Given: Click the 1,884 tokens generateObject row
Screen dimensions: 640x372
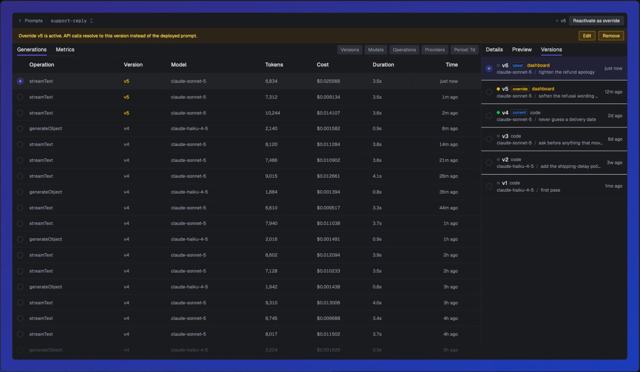Looking at the screenshot, I should click(248, 192).
